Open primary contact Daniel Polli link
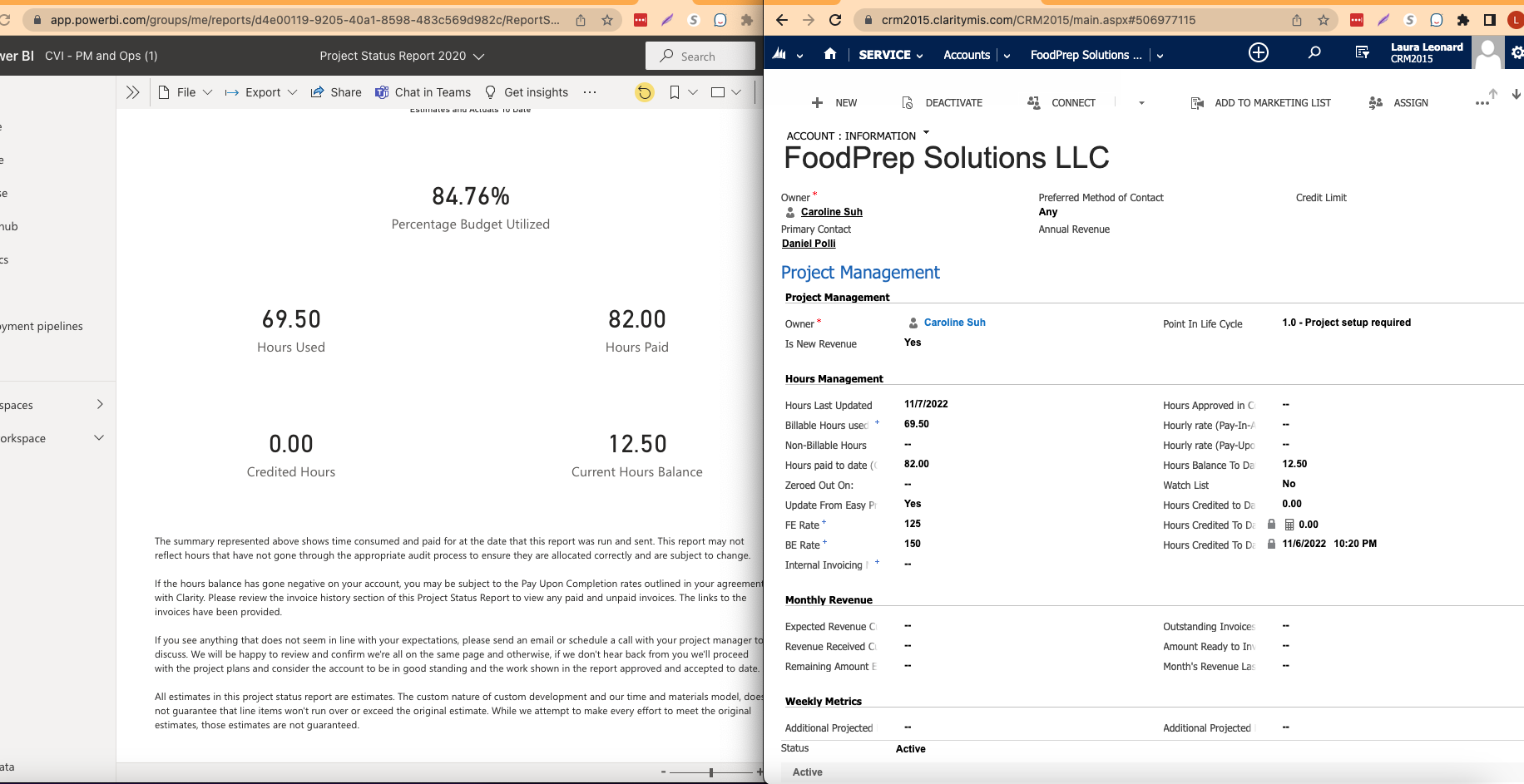1524x784 pixels. pos(809,244)
